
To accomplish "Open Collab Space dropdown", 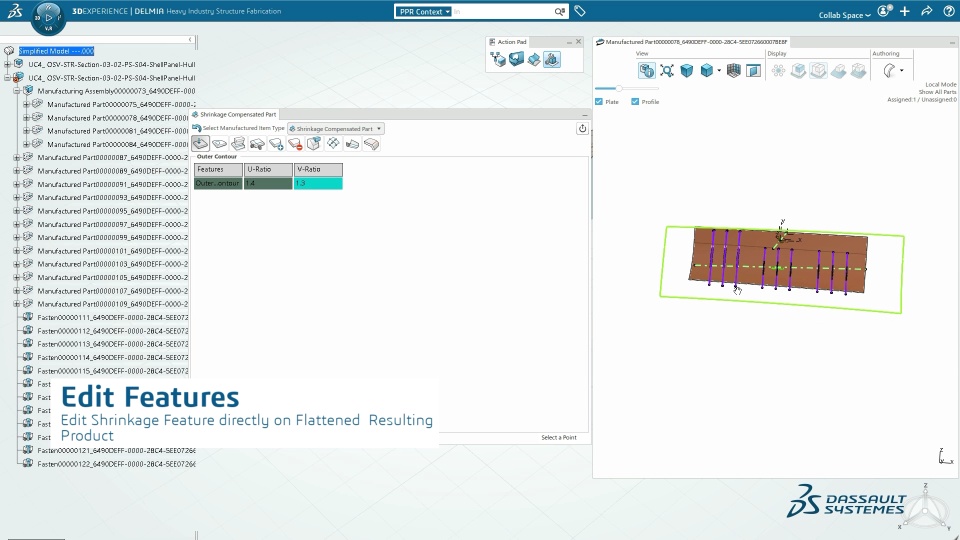I will tap(845, 15).
